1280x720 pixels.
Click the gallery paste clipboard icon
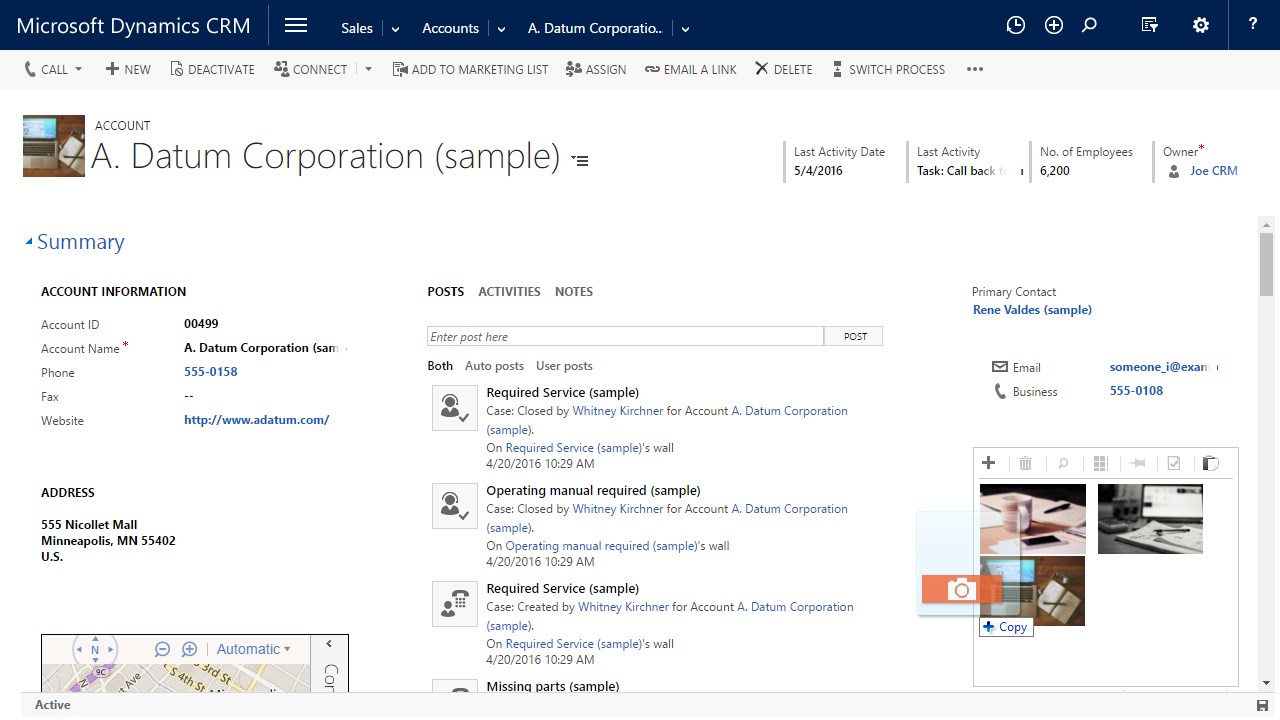pos(1210,463)
